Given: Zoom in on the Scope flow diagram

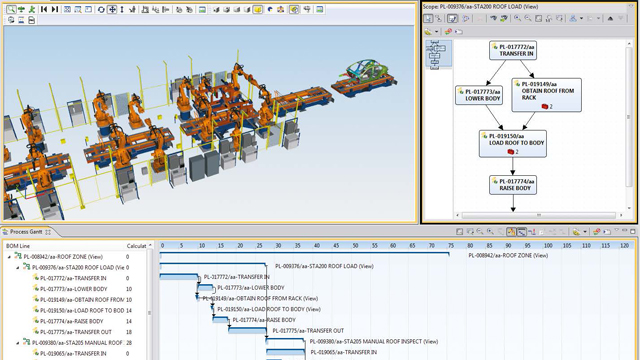Looking at the screenshot, I should (518, 18).
